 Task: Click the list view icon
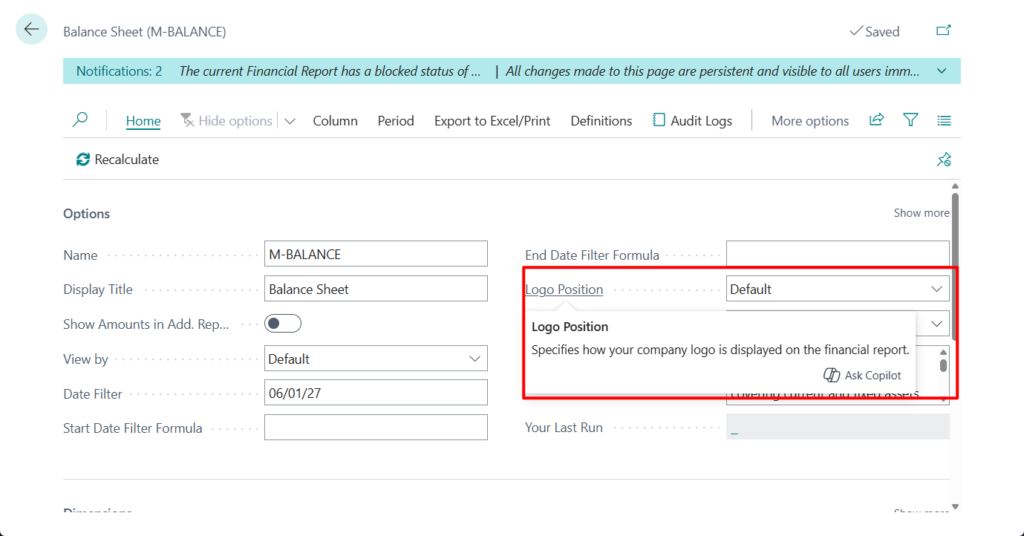point(944,120)
